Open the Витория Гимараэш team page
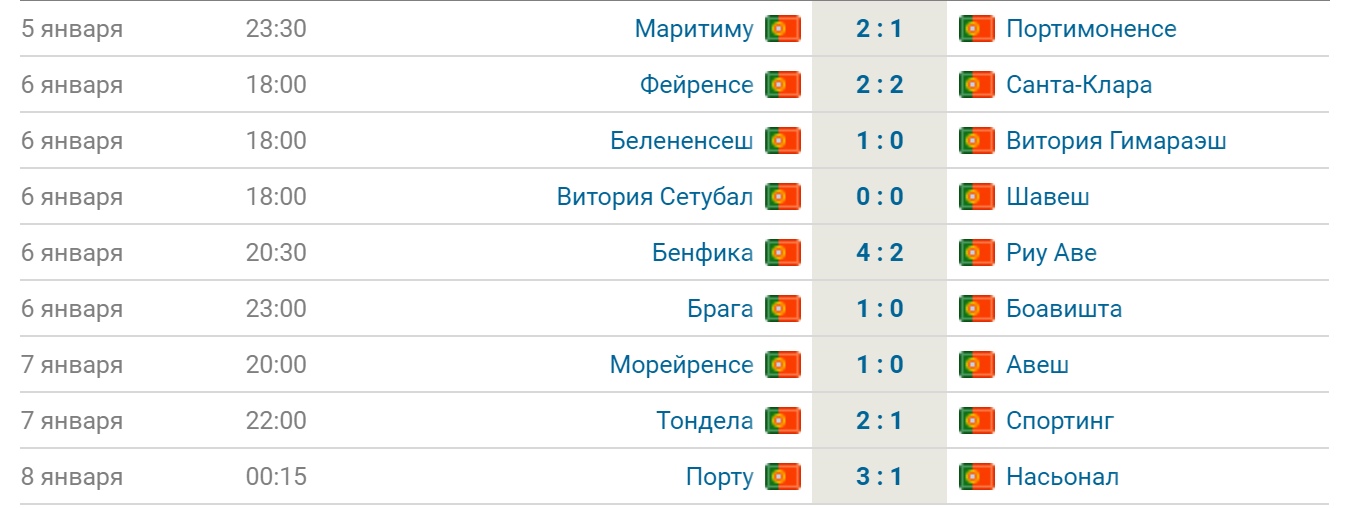Screen dimensions: 1365x508 coord(1117,141)
